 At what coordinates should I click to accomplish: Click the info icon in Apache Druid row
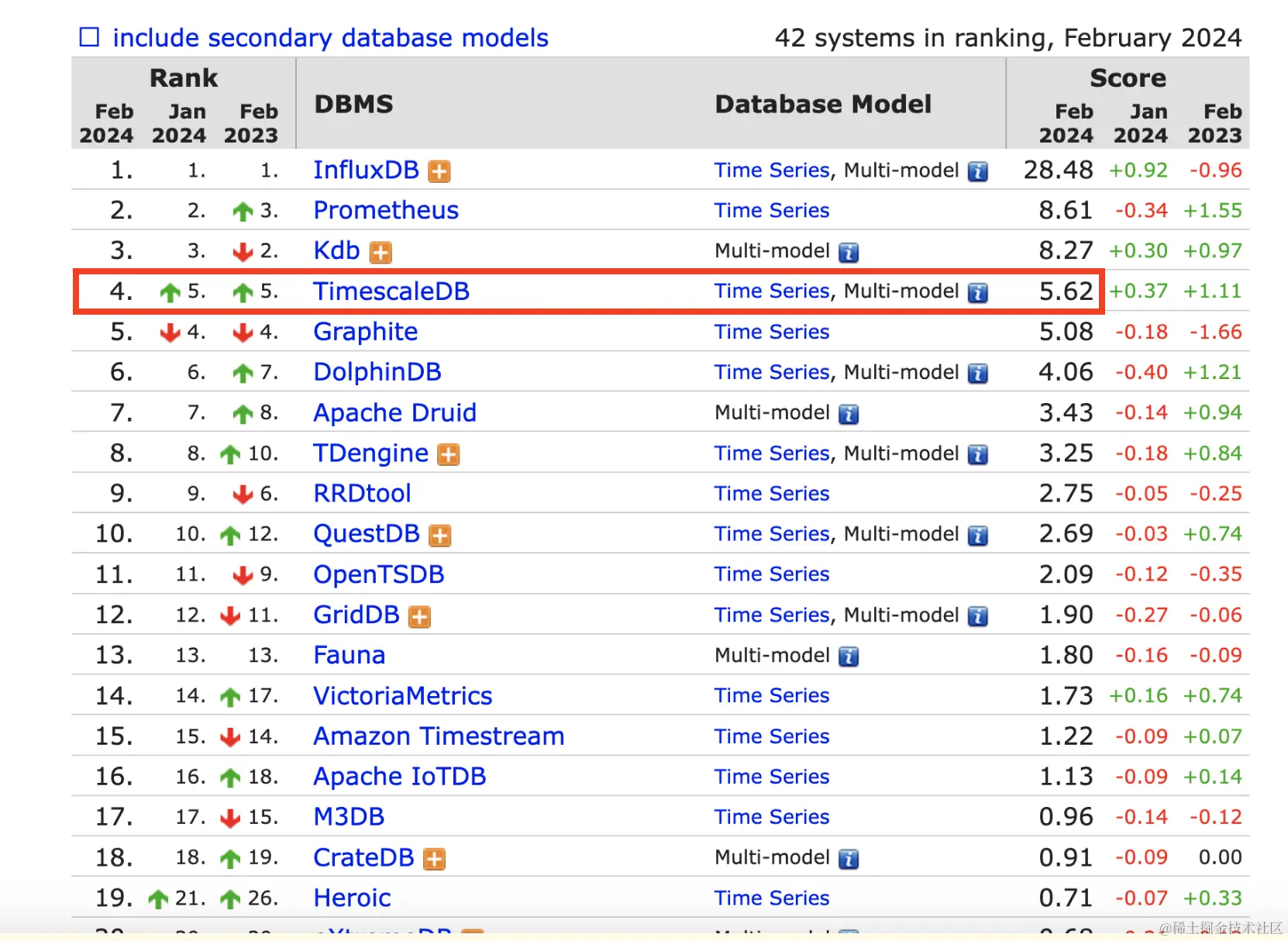849,414
